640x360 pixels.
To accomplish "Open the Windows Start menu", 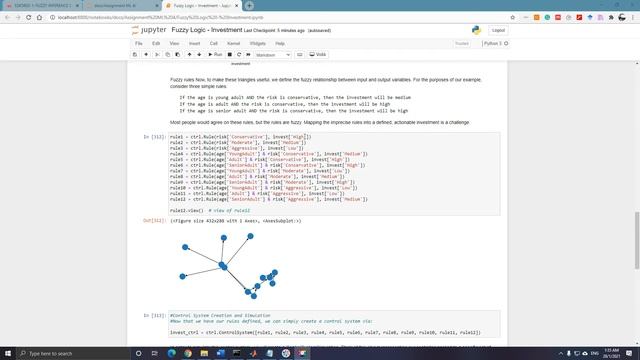I will (8, 353).
